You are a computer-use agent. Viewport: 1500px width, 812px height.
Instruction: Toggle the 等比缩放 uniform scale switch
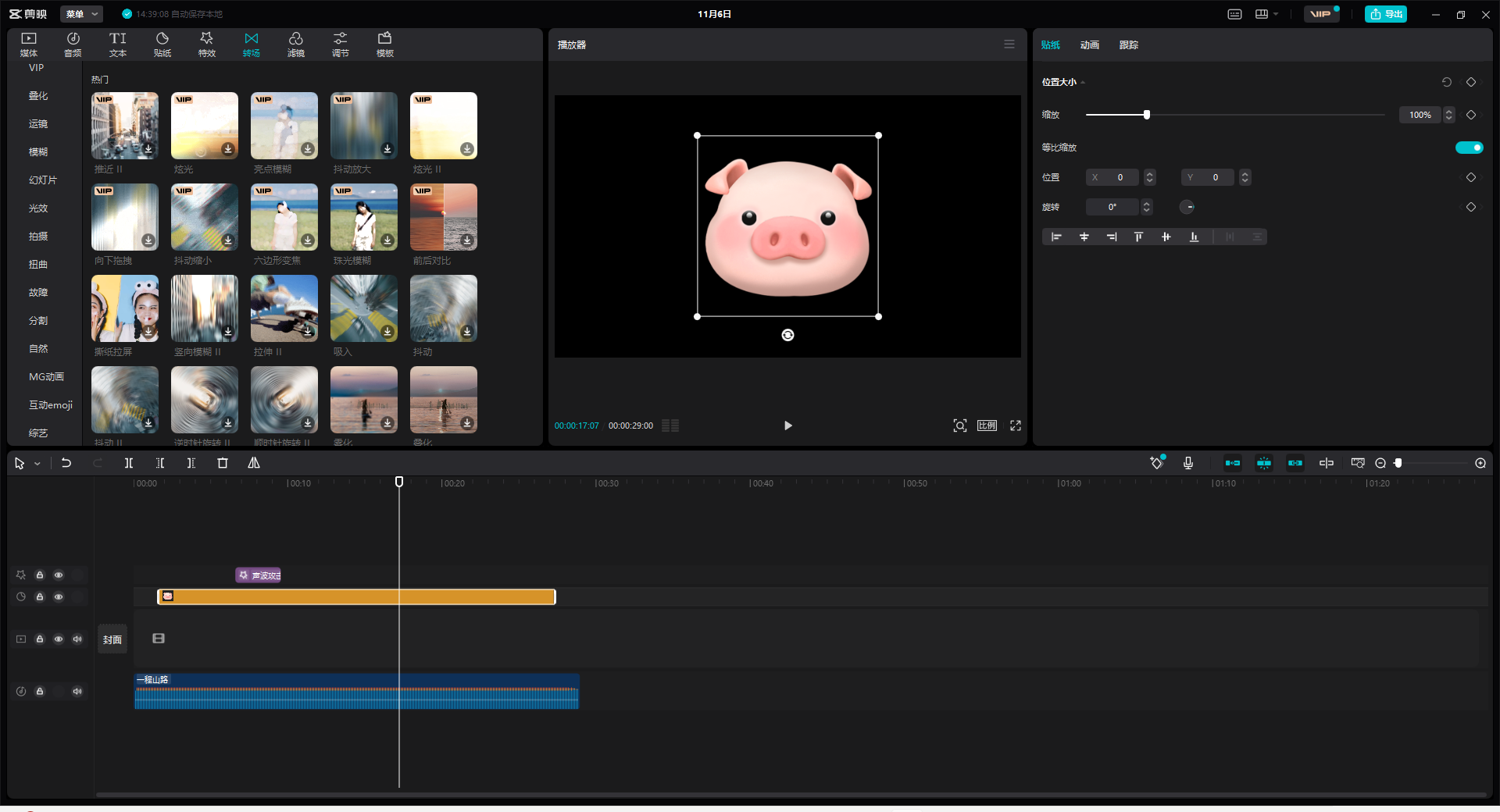pyautogui.click(x=1470, y=148)
